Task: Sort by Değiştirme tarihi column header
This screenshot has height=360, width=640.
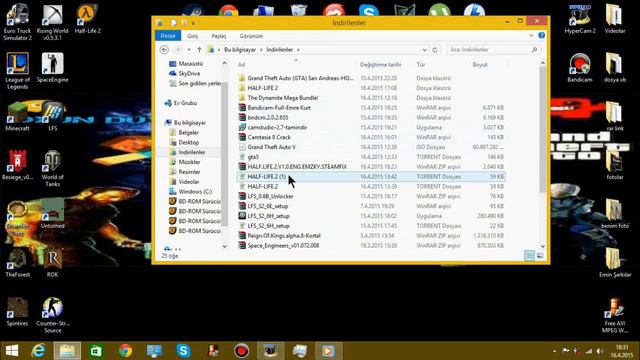Action: [x=380, y=64]
